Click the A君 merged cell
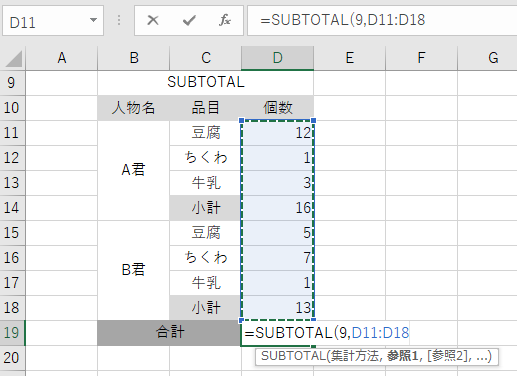This screenshot has height=376, width=517. (134, 170)
